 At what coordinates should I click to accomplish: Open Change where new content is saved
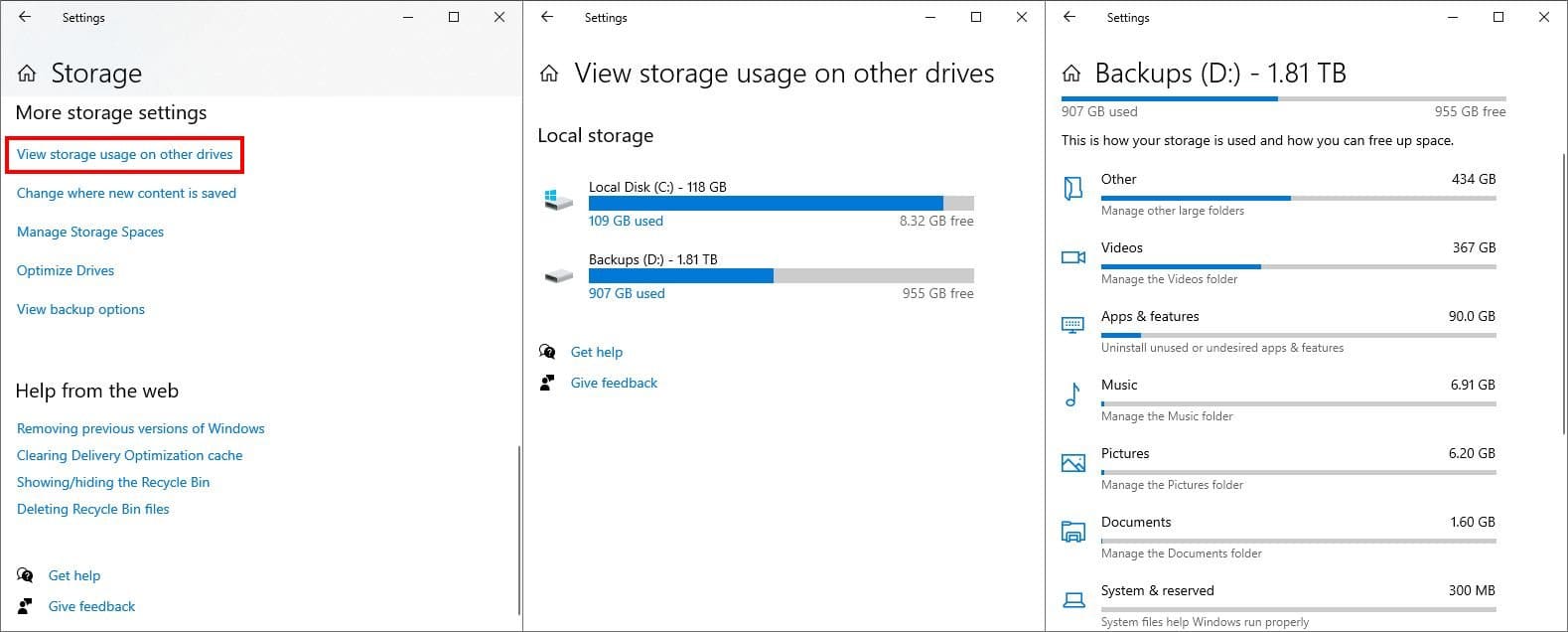(x=126, y=194)
